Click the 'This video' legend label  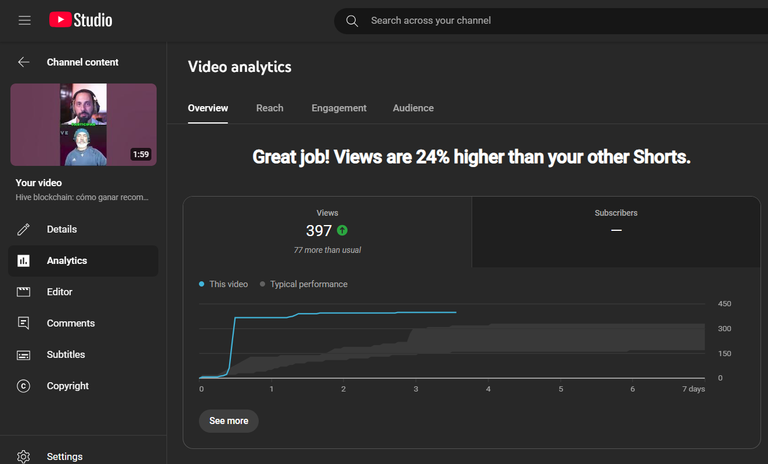[228, 284]
